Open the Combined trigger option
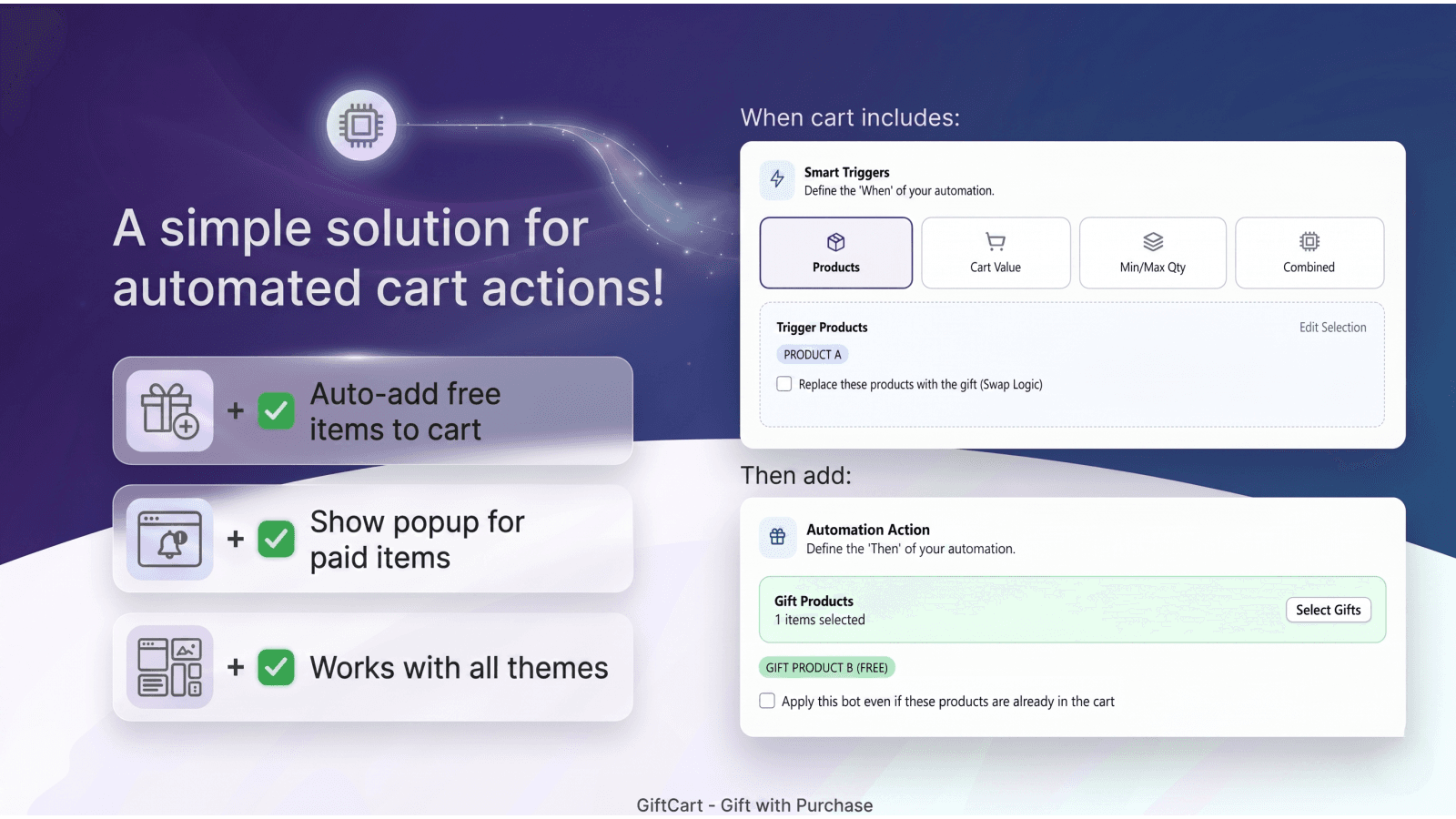Viewport: 1456px width, 819px height. [1309, 253]
